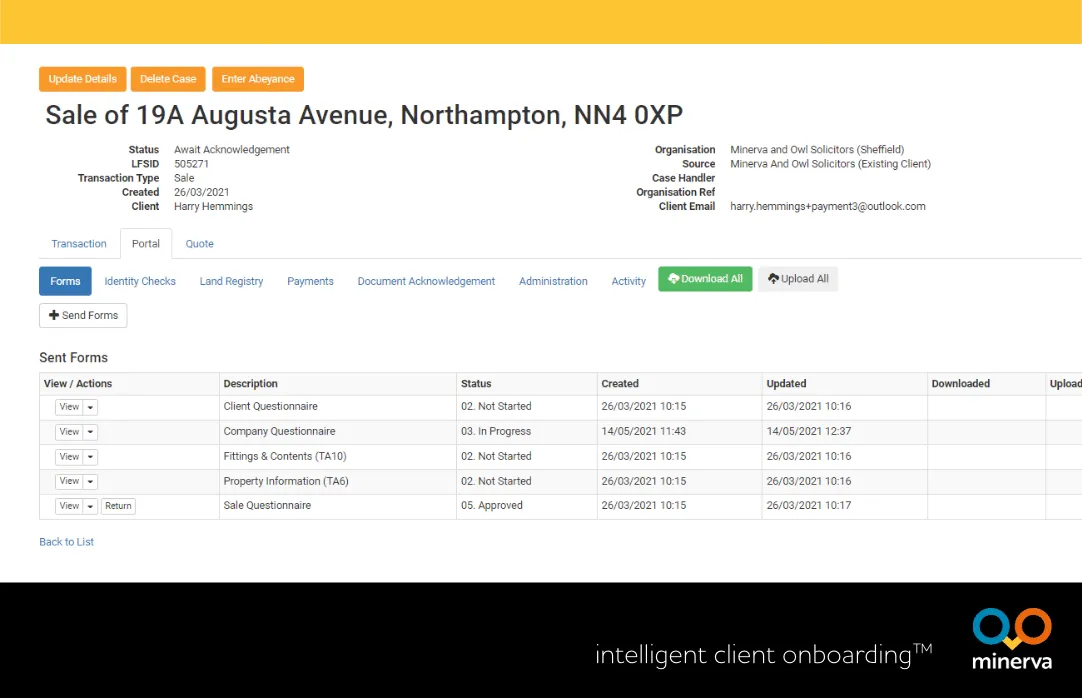Switch to Administration sub-tab

[x=553, y=281]
